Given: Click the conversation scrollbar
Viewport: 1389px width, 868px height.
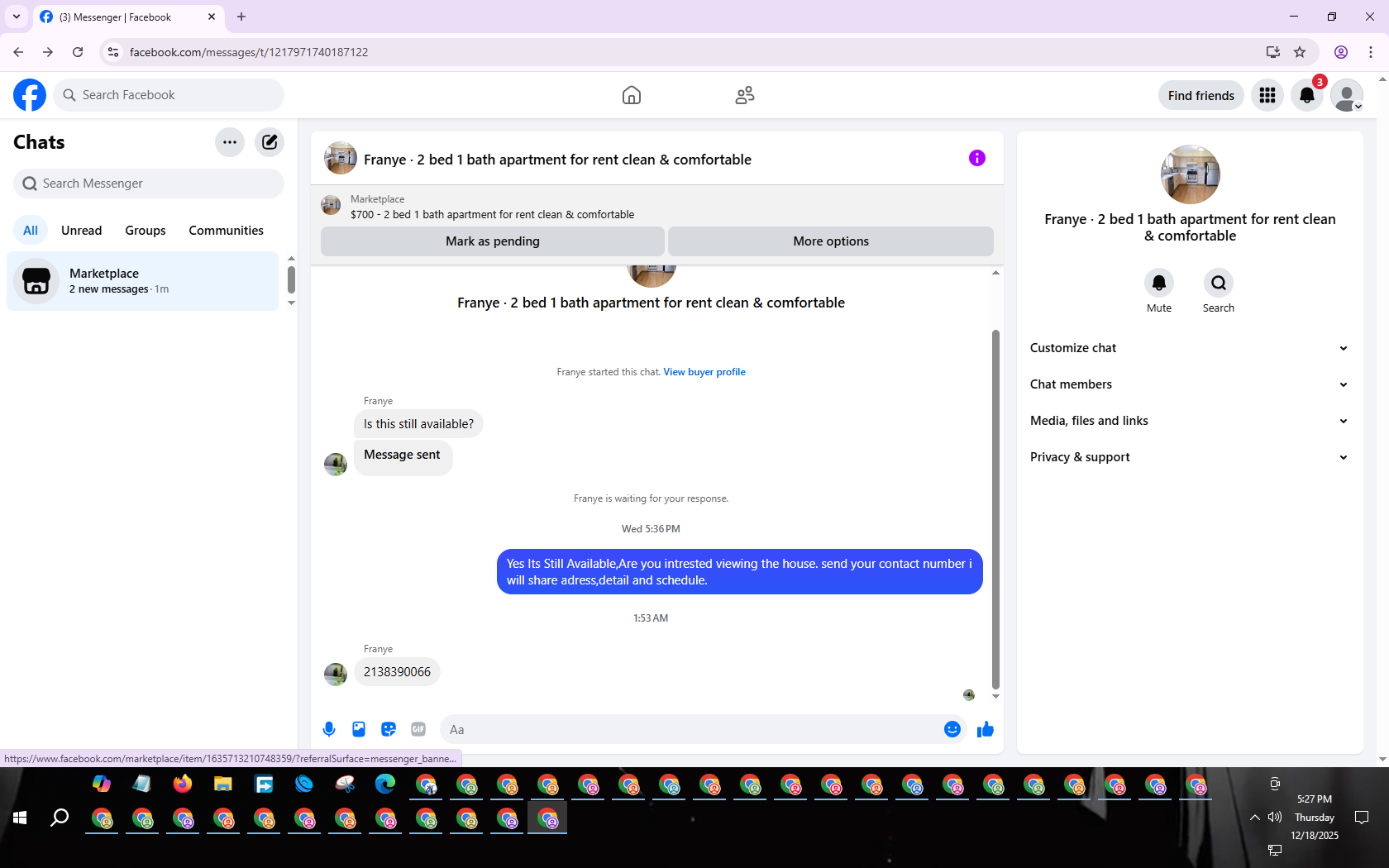Looking at the screenshot, I should [995, 509].
